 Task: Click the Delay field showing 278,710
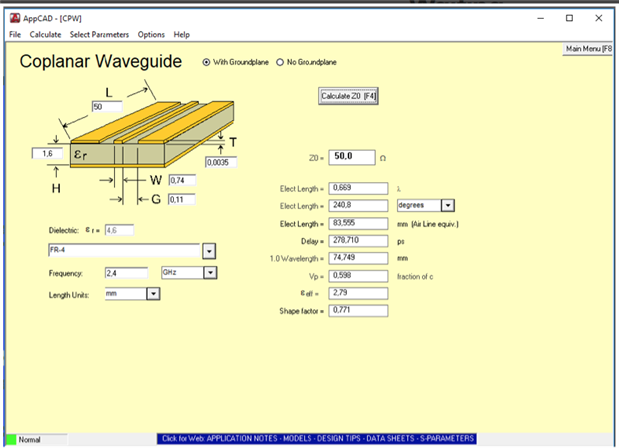(x=358, y=241)
